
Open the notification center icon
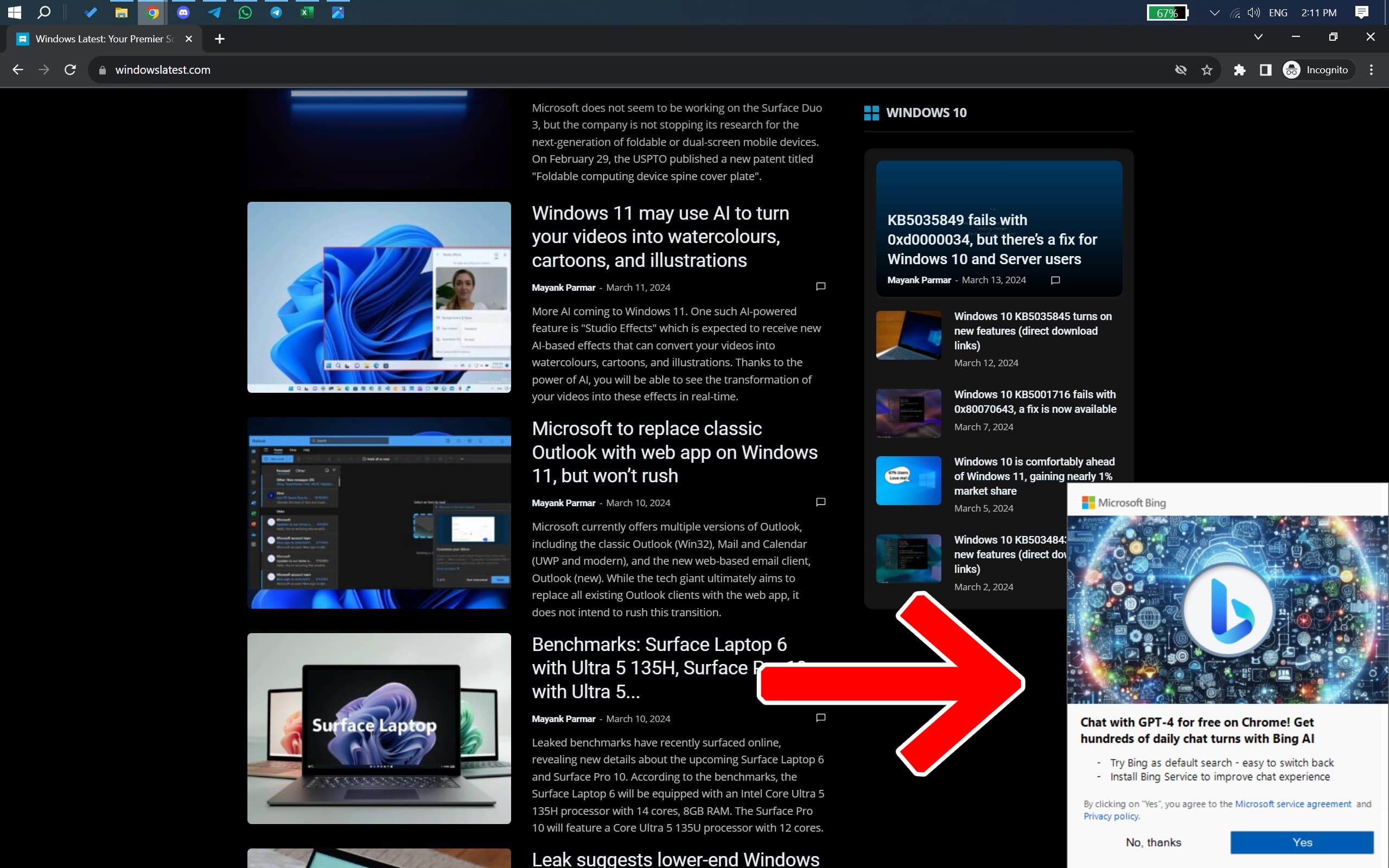pos(1361,12)
